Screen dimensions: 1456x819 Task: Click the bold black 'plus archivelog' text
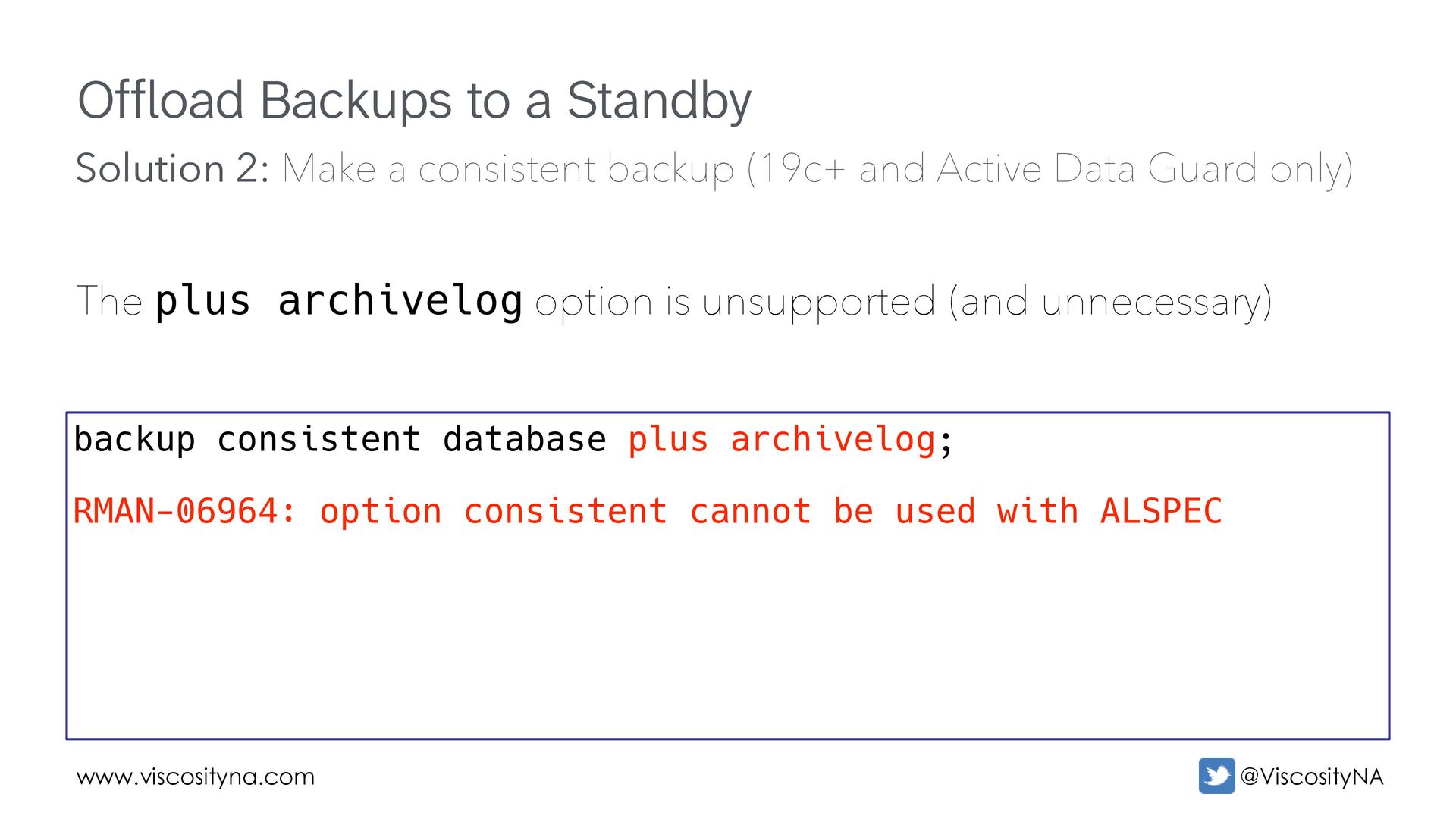point(338,301)
